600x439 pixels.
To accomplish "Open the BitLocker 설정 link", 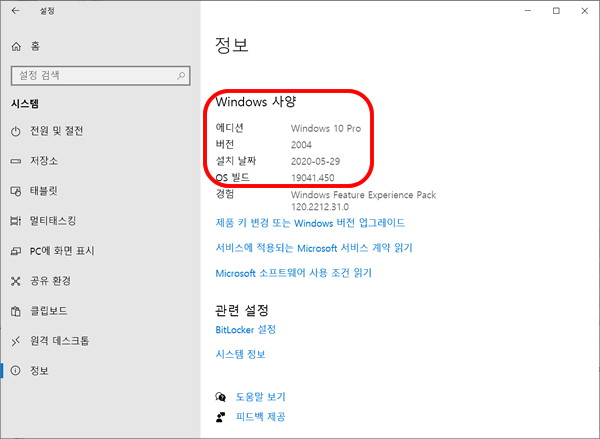I will (x=245, y=330).
